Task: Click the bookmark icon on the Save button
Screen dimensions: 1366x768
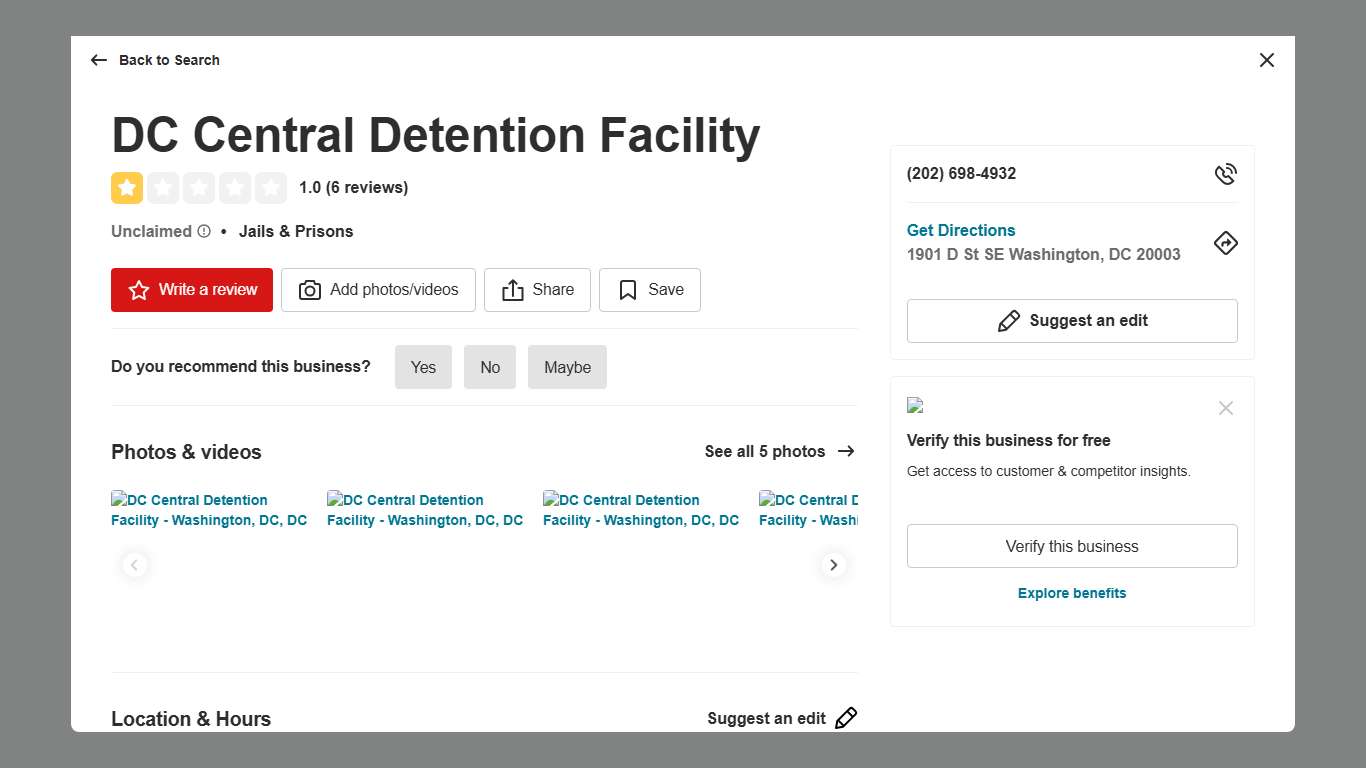Action: pos(627,290)
